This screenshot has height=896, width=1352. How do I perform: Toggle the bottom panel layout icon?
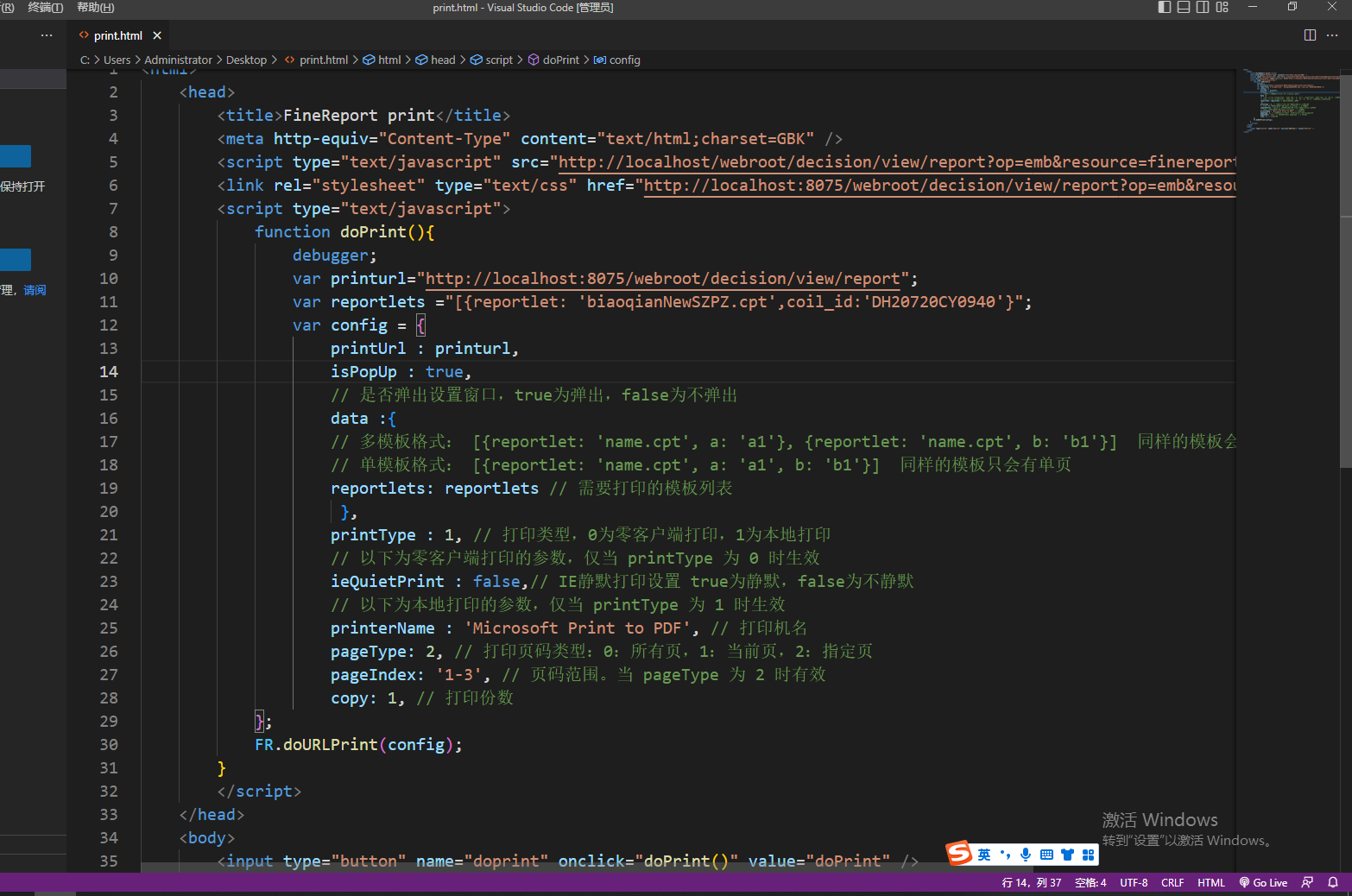1184,7
